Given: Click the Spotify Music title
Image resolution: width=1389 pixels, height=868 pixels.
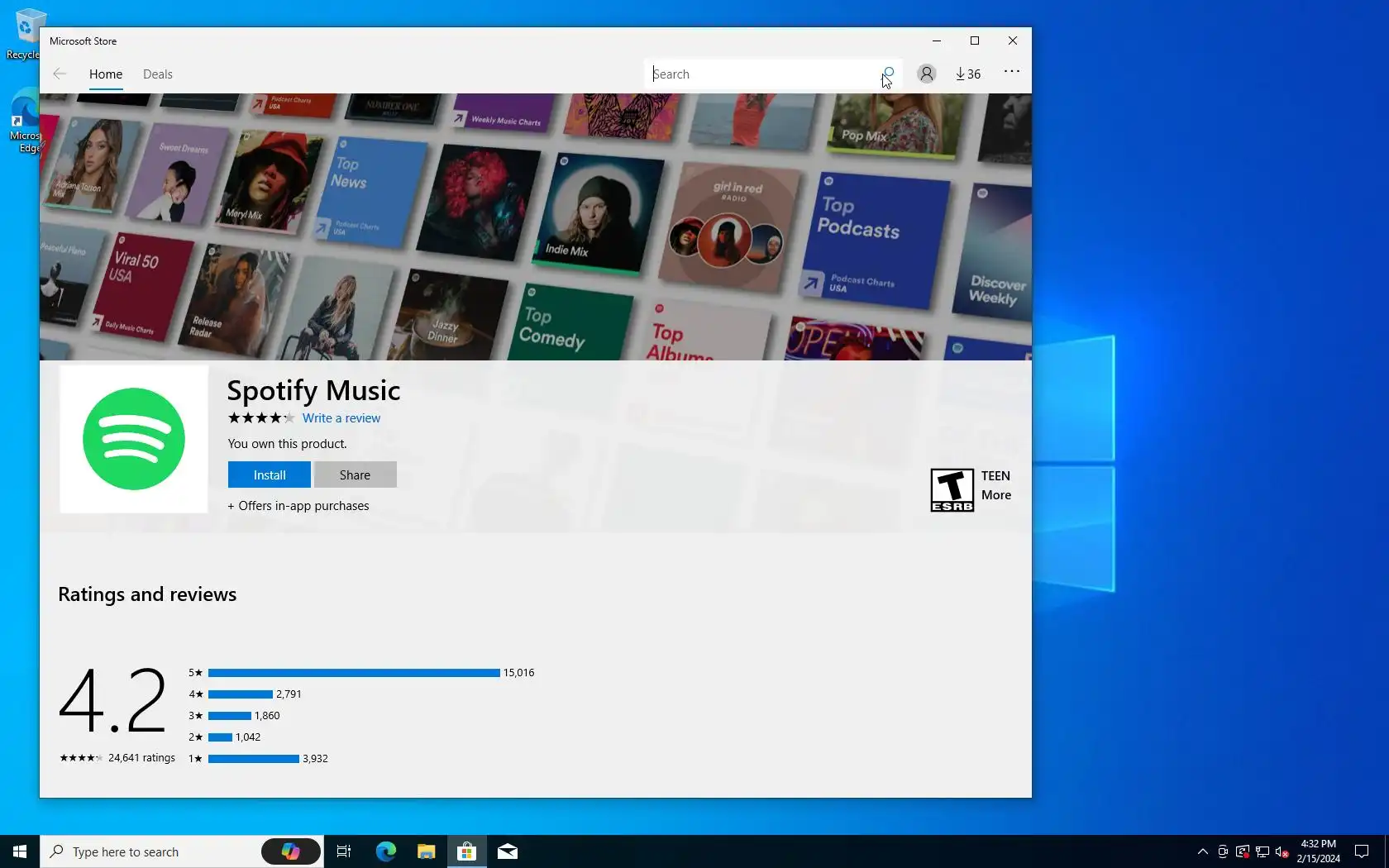Looking at the screenshot, I should (313, 390).
